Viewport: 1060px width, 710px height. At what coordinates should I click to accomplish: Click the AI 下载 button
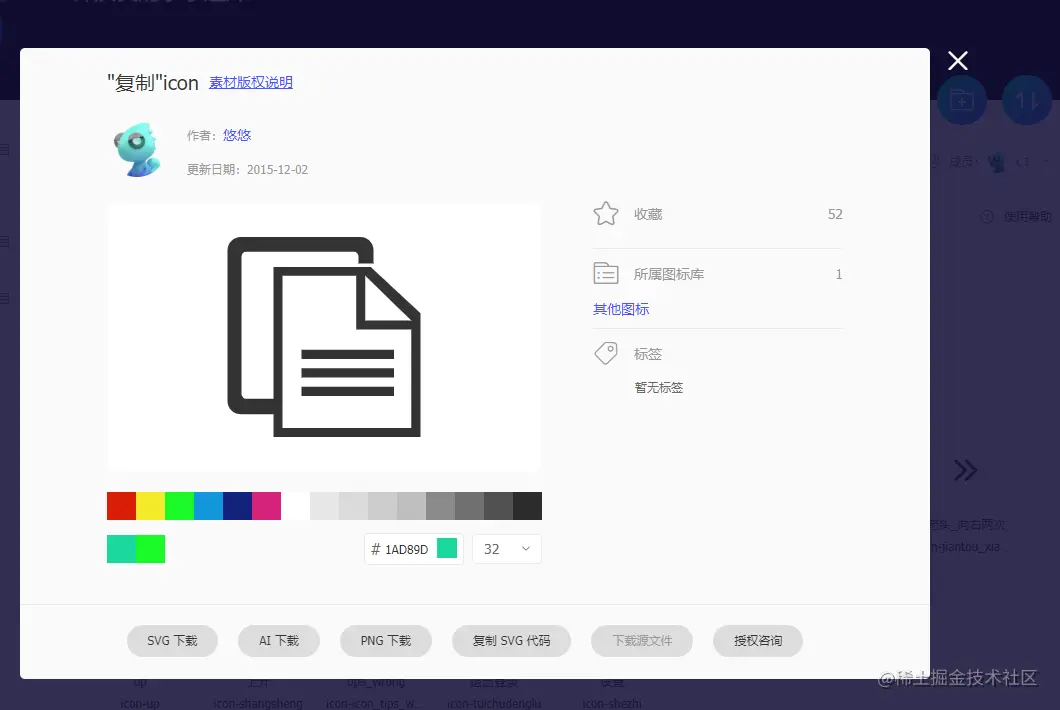click(279, 640)
